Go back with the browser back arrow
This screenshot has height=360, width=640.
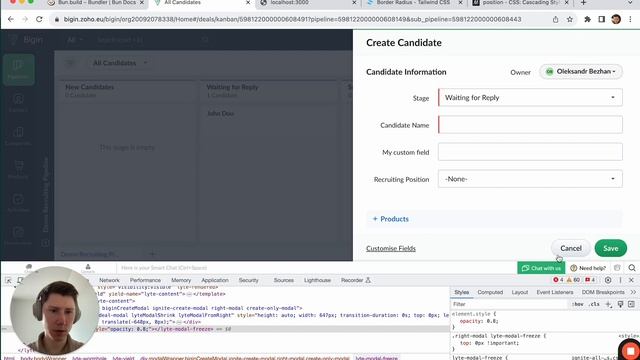point(11,19)
